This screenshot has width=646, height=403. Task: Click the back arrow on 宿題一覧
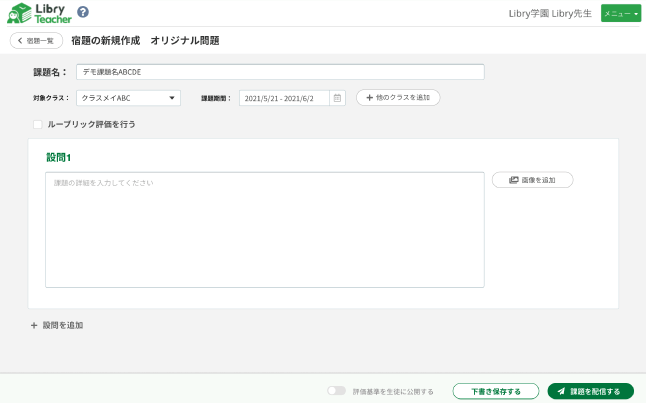18,41
